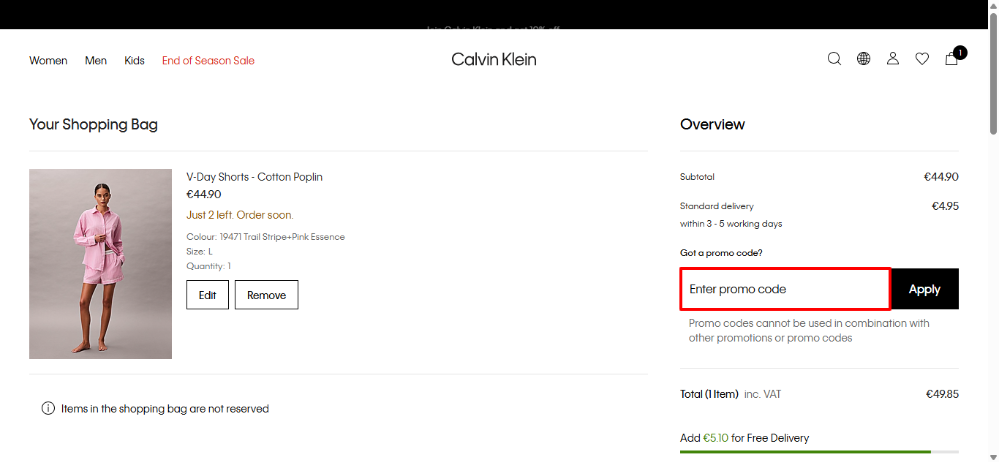Open the wishlist heart icon
The width and height of the screenshot is (999, 462).
(x=922, y=59)
